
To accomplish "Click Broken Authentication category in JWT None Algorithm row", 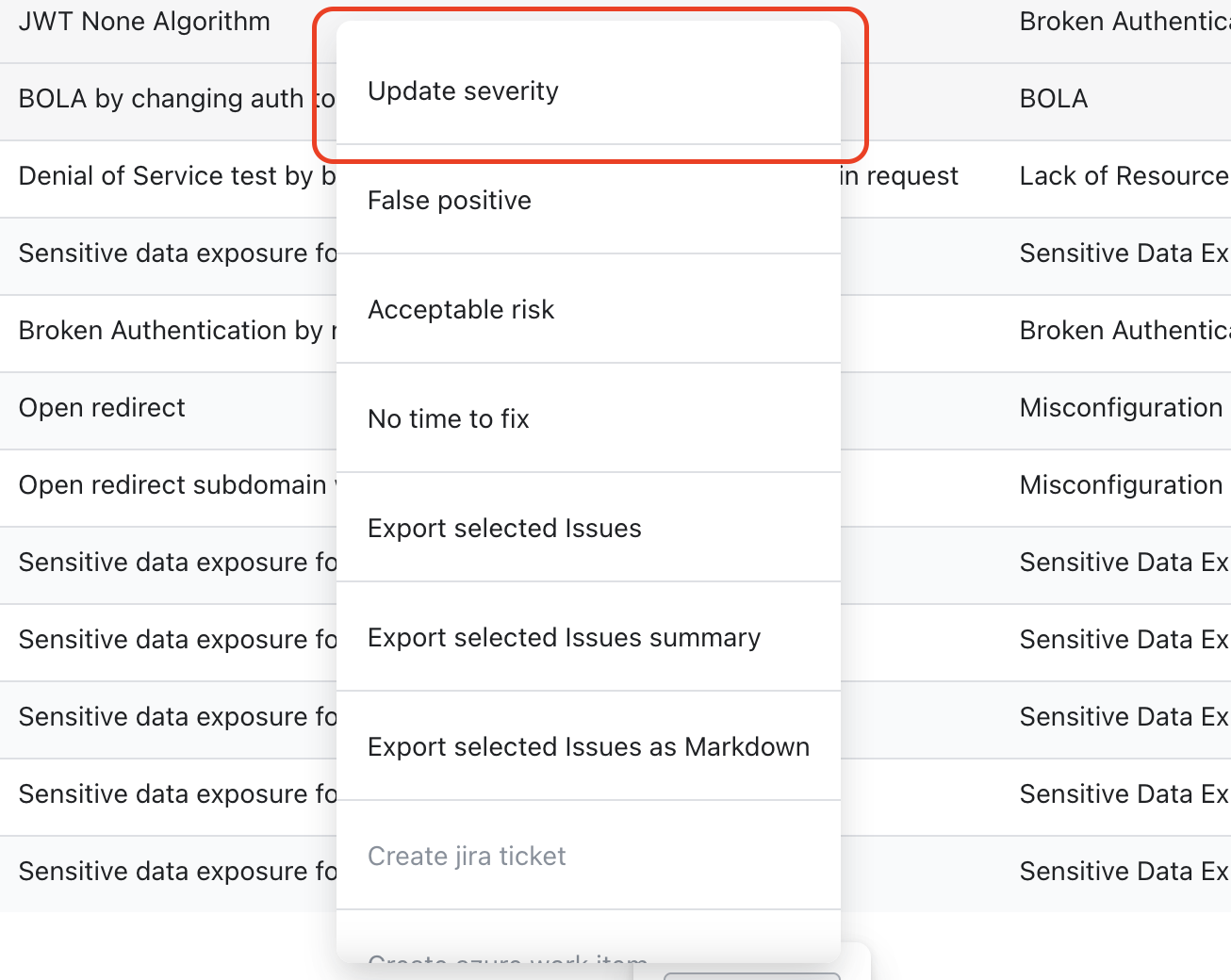I will click(1124, 22).
